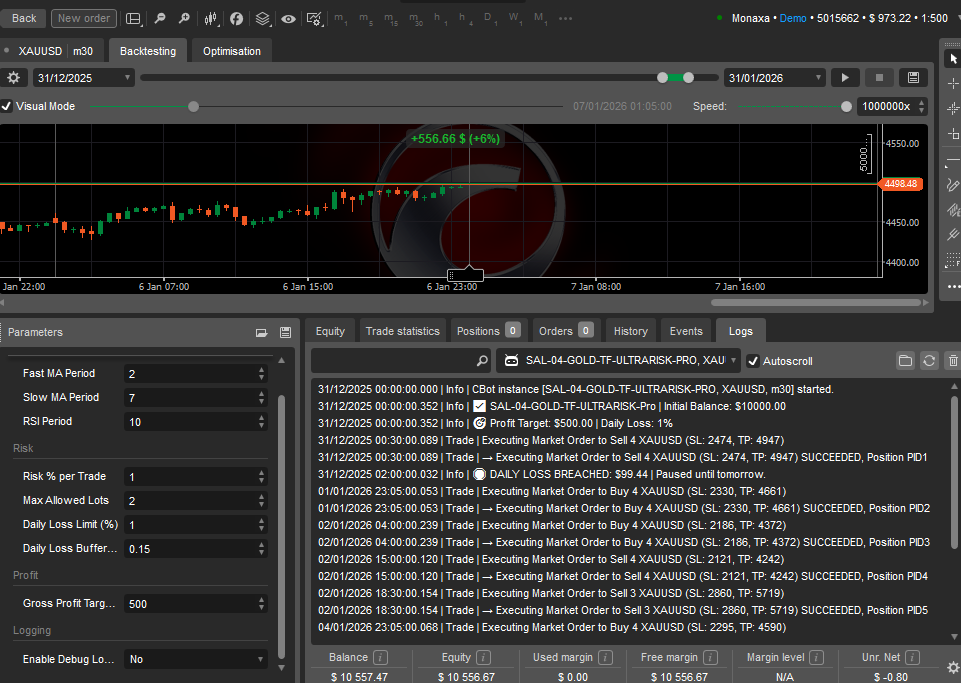Click the Back button
This screenshot has width=961, height=683.
23,18
